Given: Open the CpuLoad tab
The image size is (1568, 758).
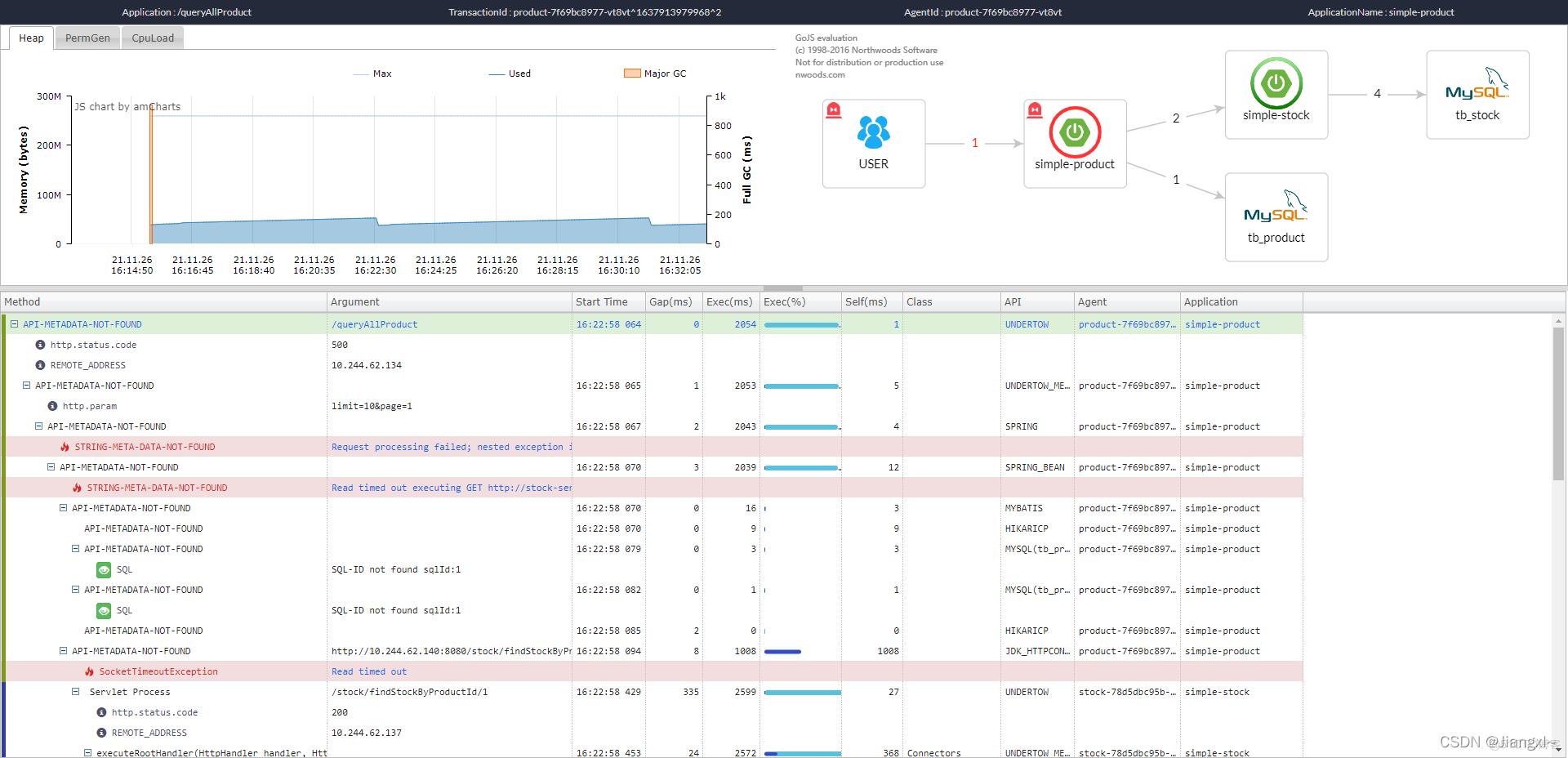Looking at the screenshot, I should coord(153,38).
